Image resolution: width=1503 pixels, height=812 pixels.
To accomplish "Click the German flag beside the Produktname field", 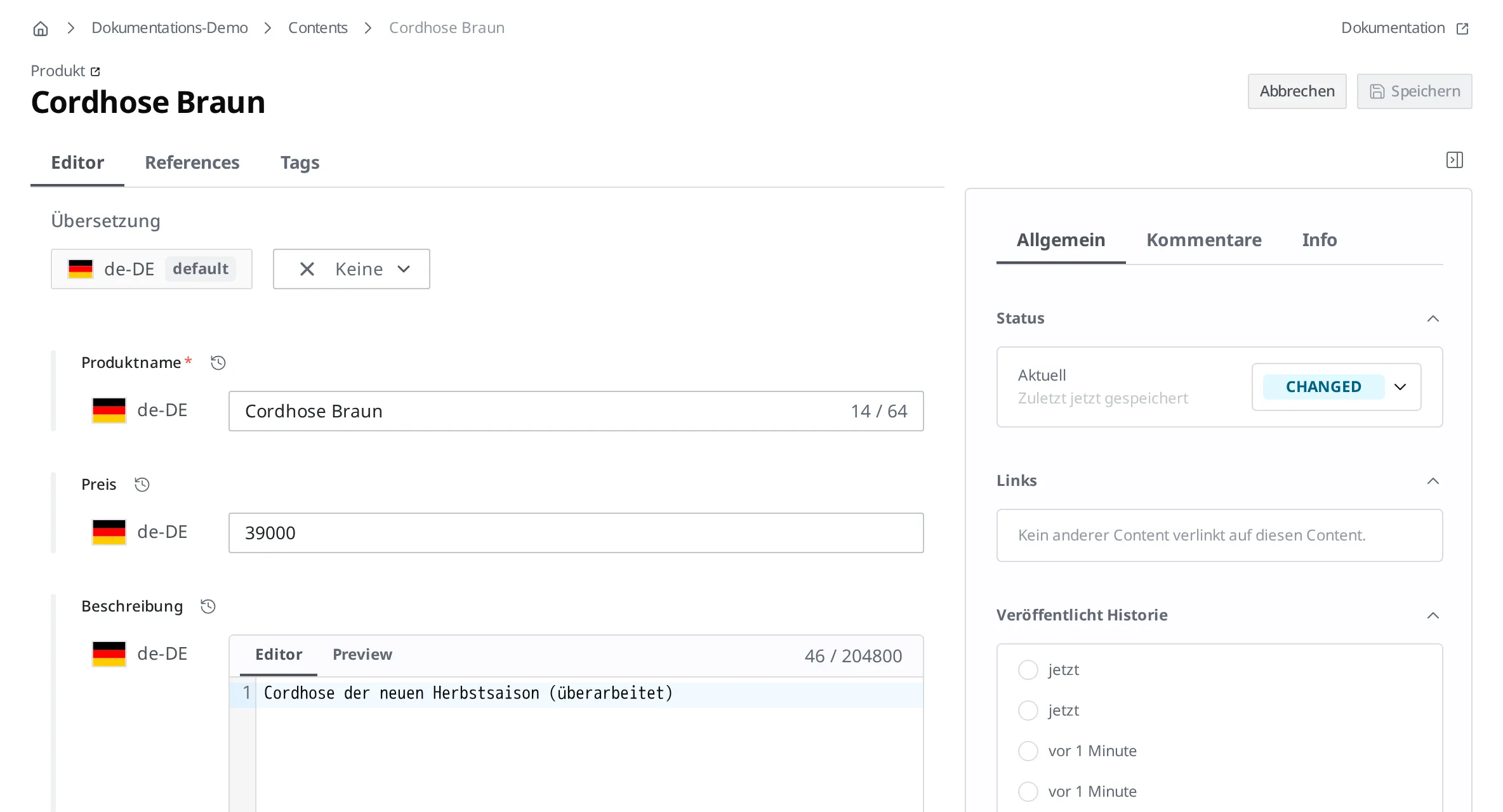I will point(109,410).
